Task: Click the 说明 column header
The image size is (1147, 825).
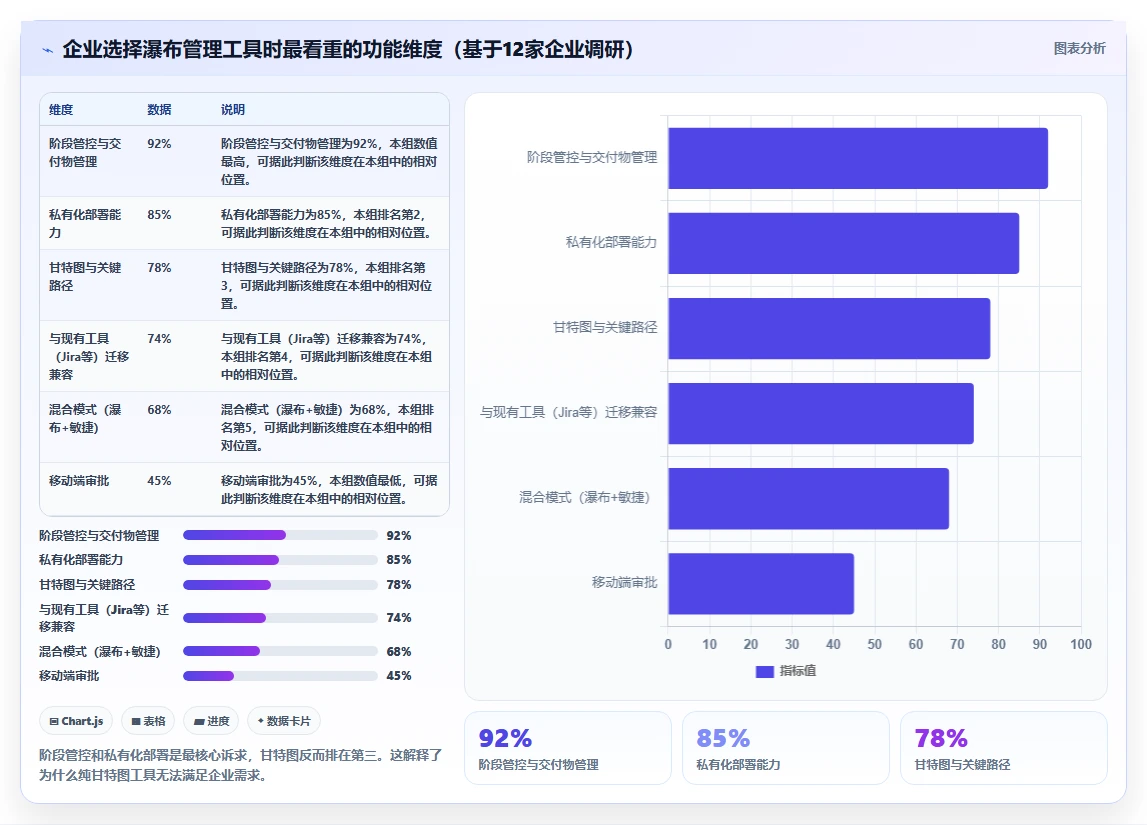Action: pyautogui.click(x=233, y=110)
